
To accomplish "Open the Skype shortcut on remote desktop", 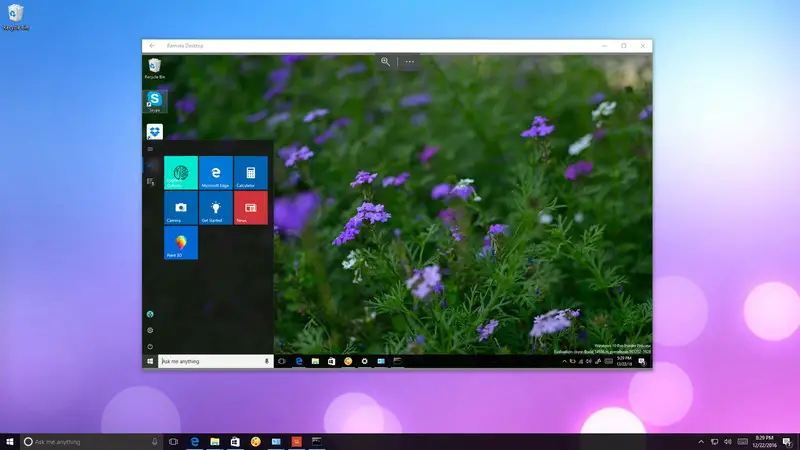I will (x=155, y=101).
